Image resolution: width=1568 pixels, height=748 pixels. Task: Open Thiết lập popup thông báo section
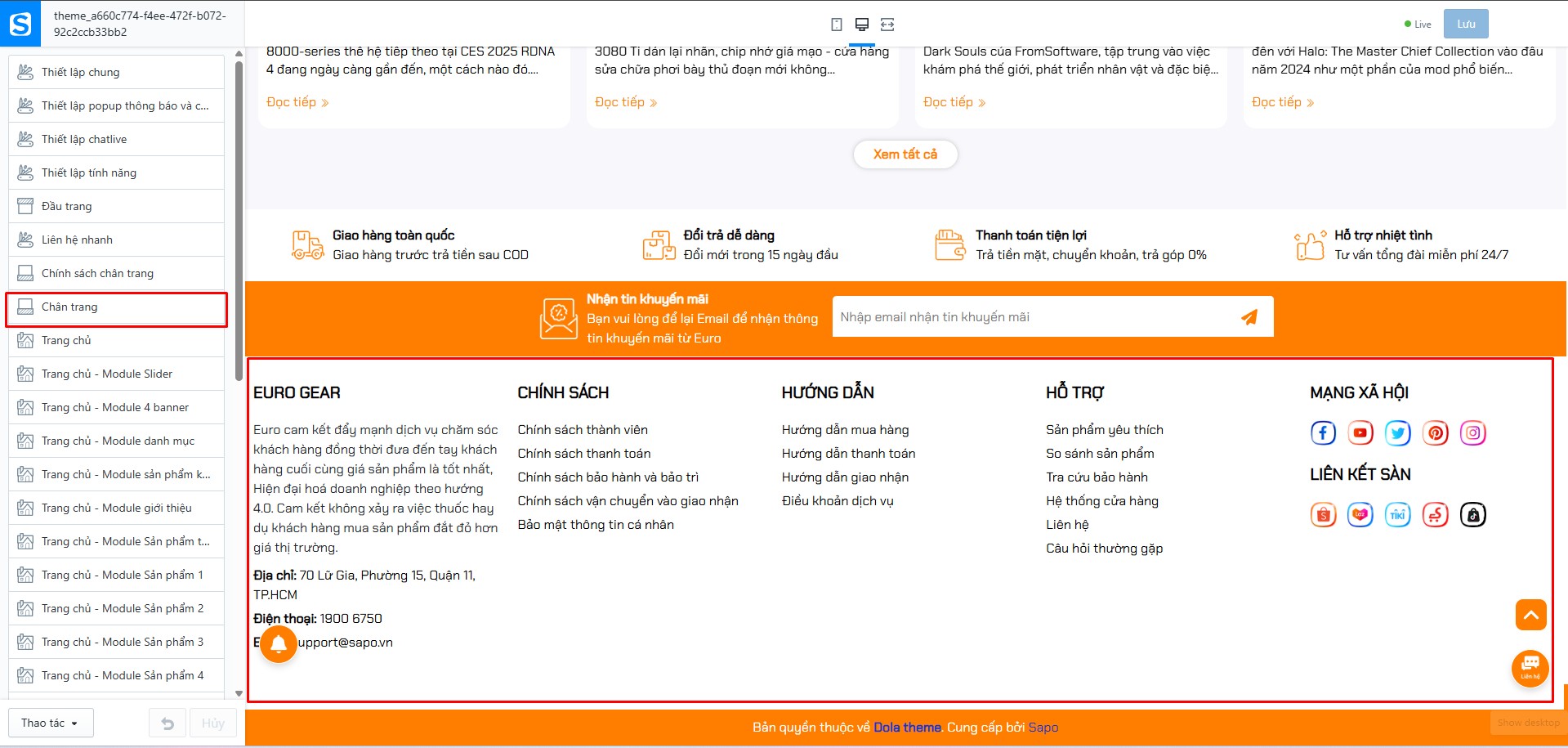coord(116,105)
